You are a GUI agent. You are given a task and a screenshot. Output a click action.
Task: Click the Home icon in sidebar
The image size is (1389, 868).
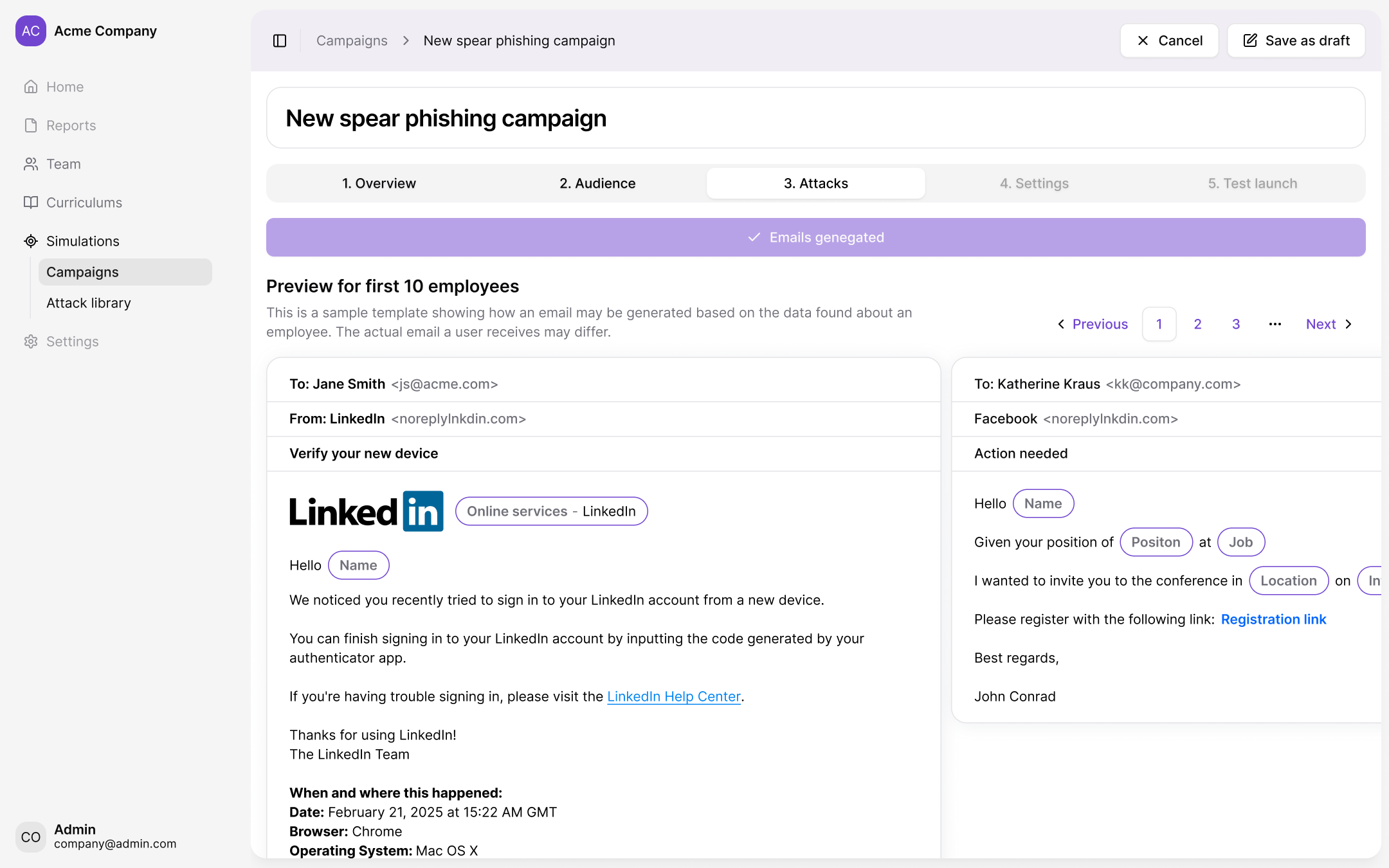pos(31,87)
